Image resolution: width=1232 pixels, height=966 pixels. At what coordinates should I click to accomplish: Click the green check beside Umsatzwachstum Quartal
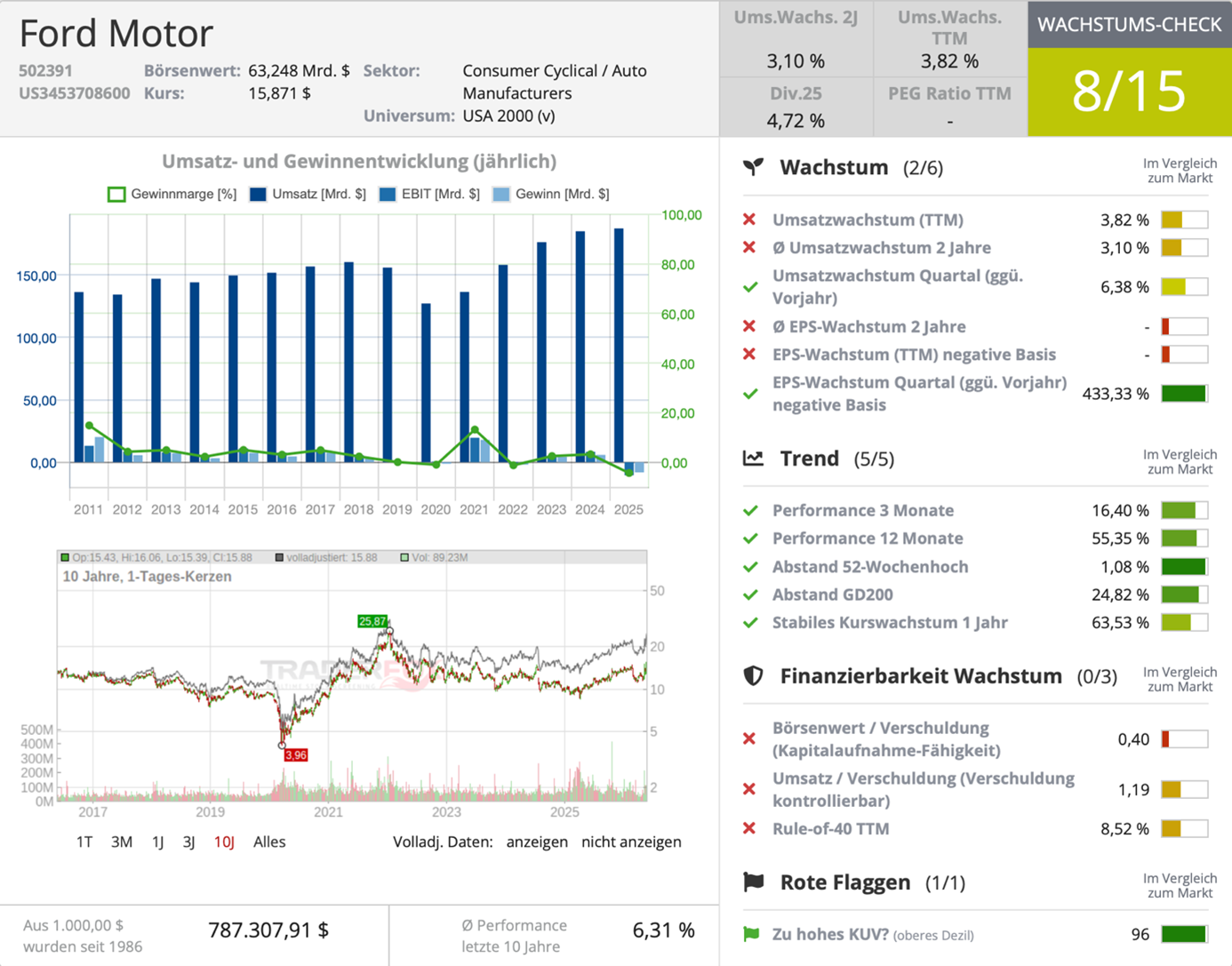coord(750,287)
